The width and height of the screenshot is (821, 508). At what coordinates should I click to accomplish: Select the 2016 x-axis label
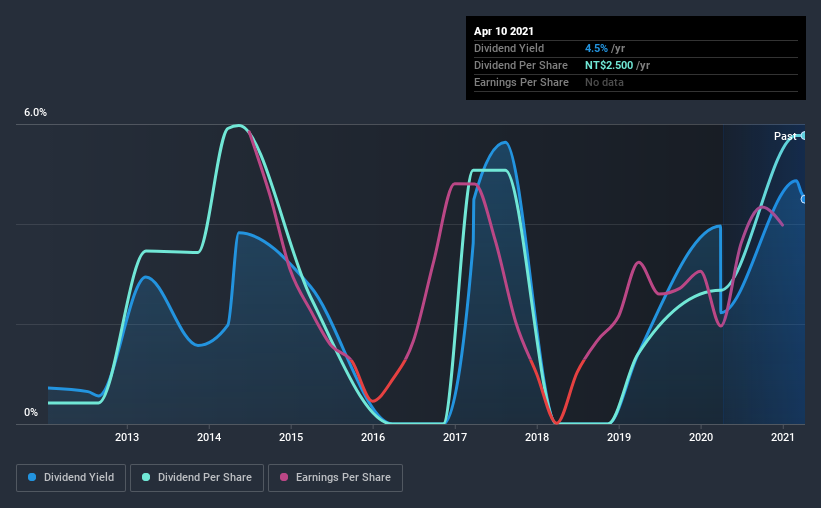tap(373, 437)
